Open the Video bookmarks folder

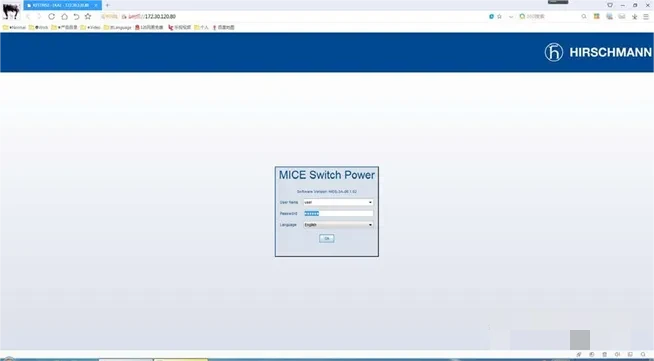tap(91, 28)
